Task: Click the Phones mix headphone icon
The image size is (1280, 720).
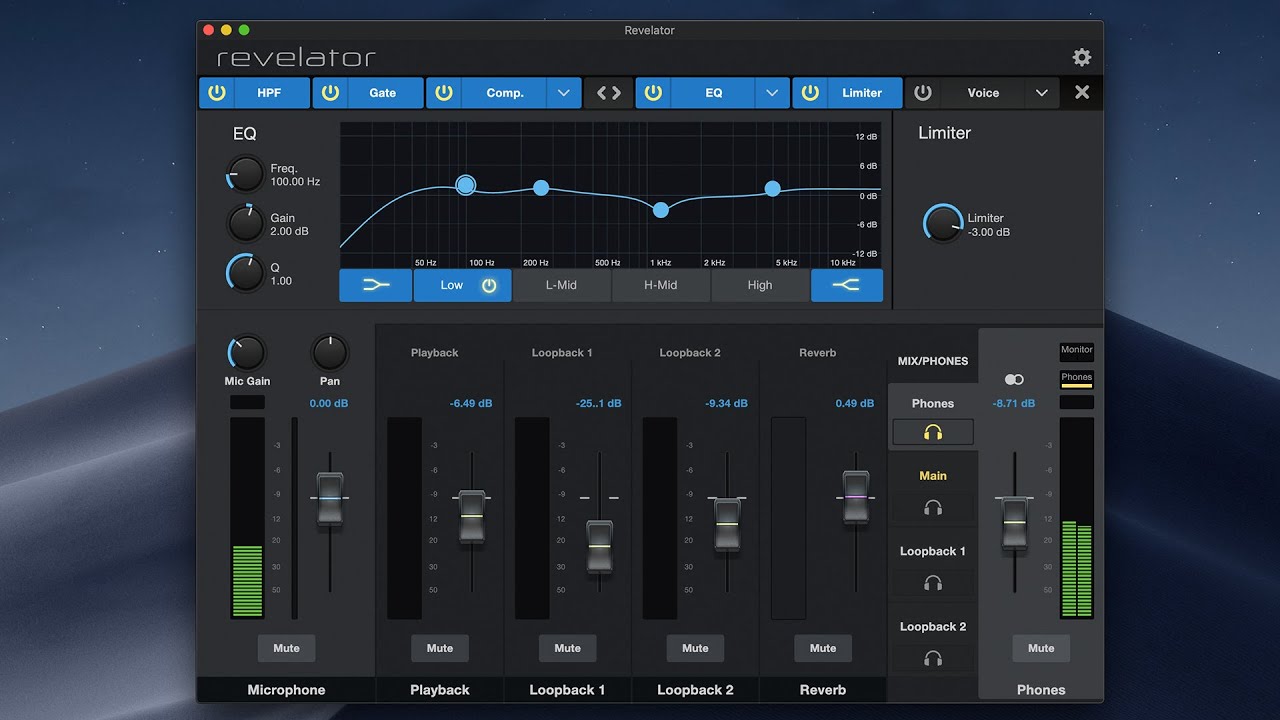Action: 933,432
